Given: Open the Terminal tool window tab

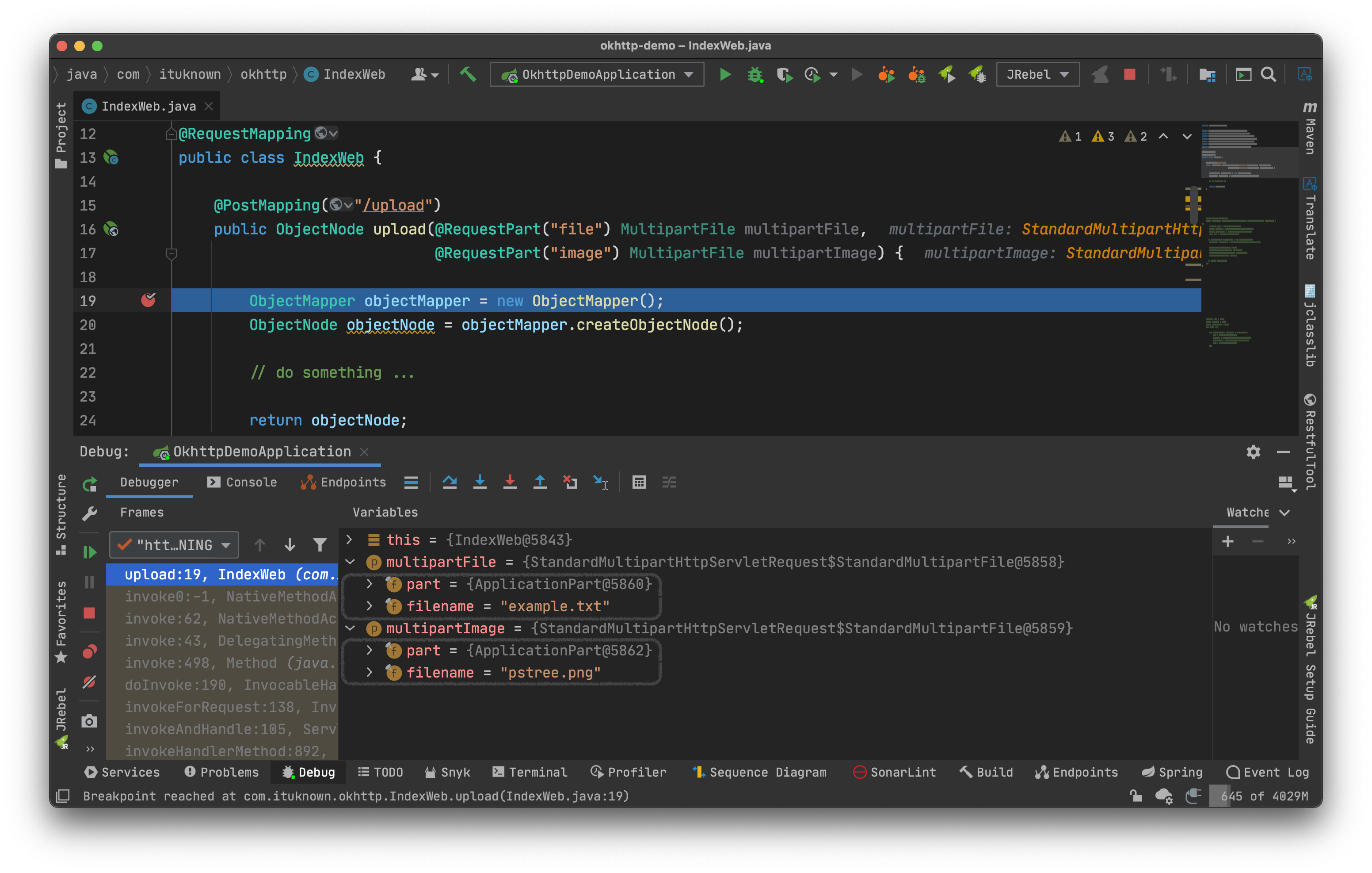Looking at the screenshot, I should tap(530, 772).
